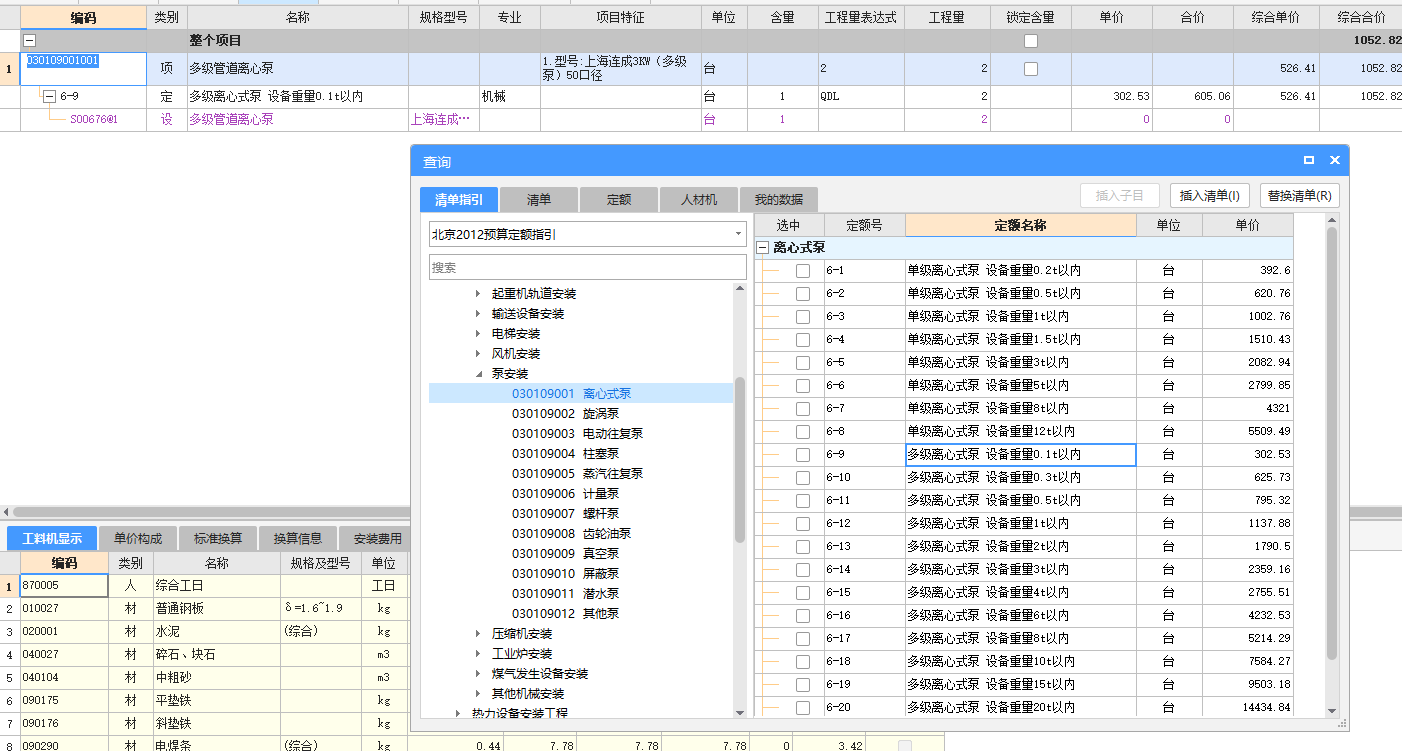Click the 定额号 column header
Image resolution: width=1402 pixels, height=751 pixels.
point(864,225)
